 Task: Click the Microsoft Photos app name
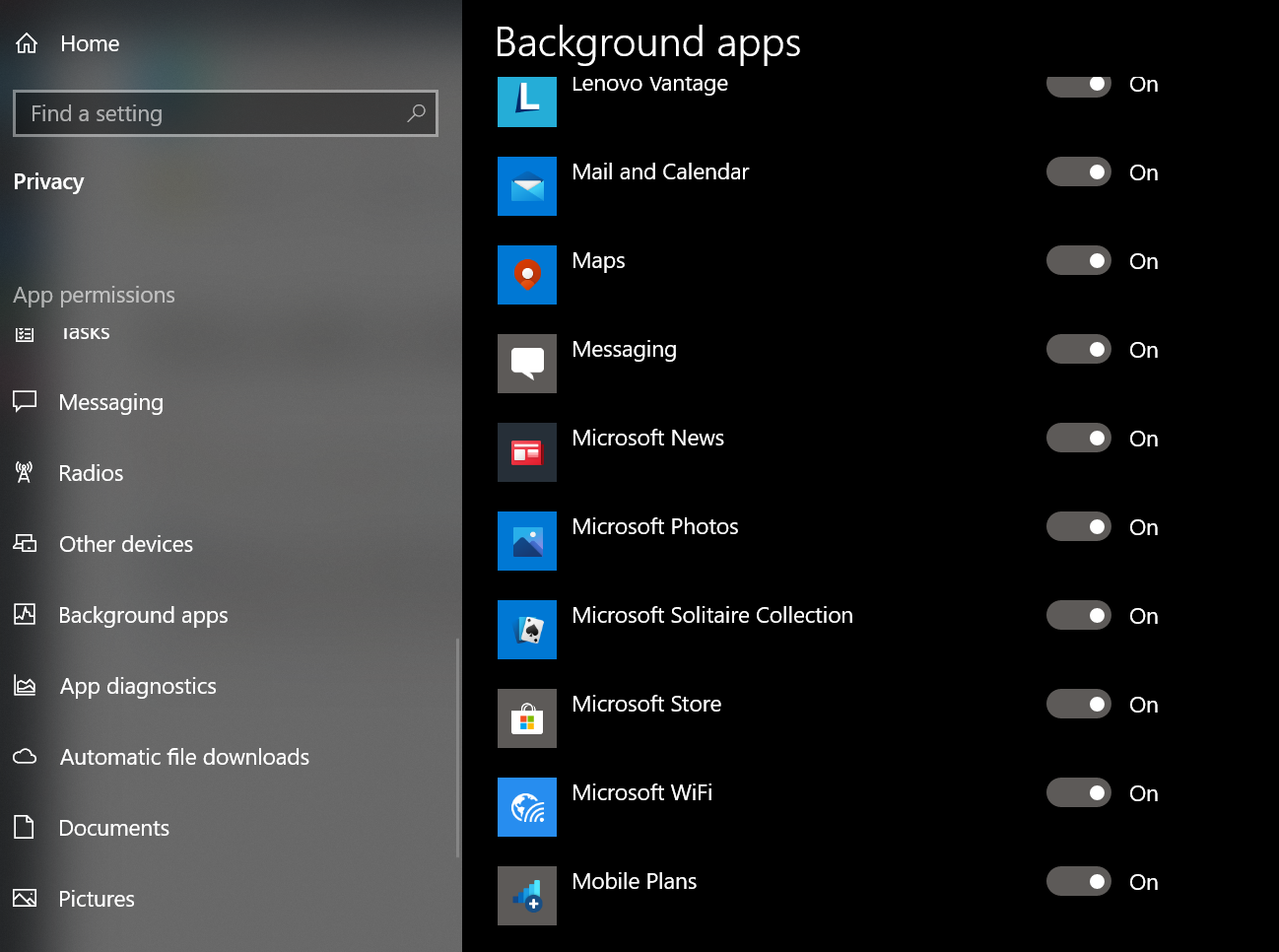click(655, 526)
